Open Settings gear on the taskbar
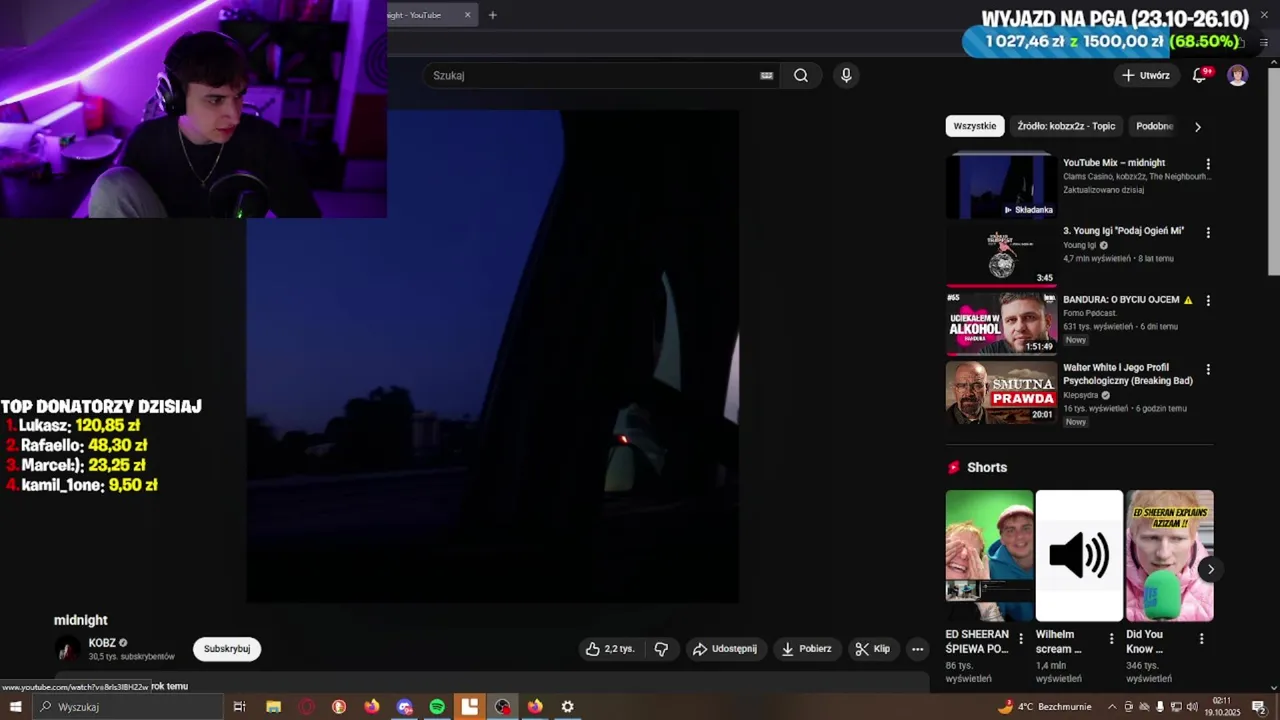 pyautogui.click(x=567, y=707)
